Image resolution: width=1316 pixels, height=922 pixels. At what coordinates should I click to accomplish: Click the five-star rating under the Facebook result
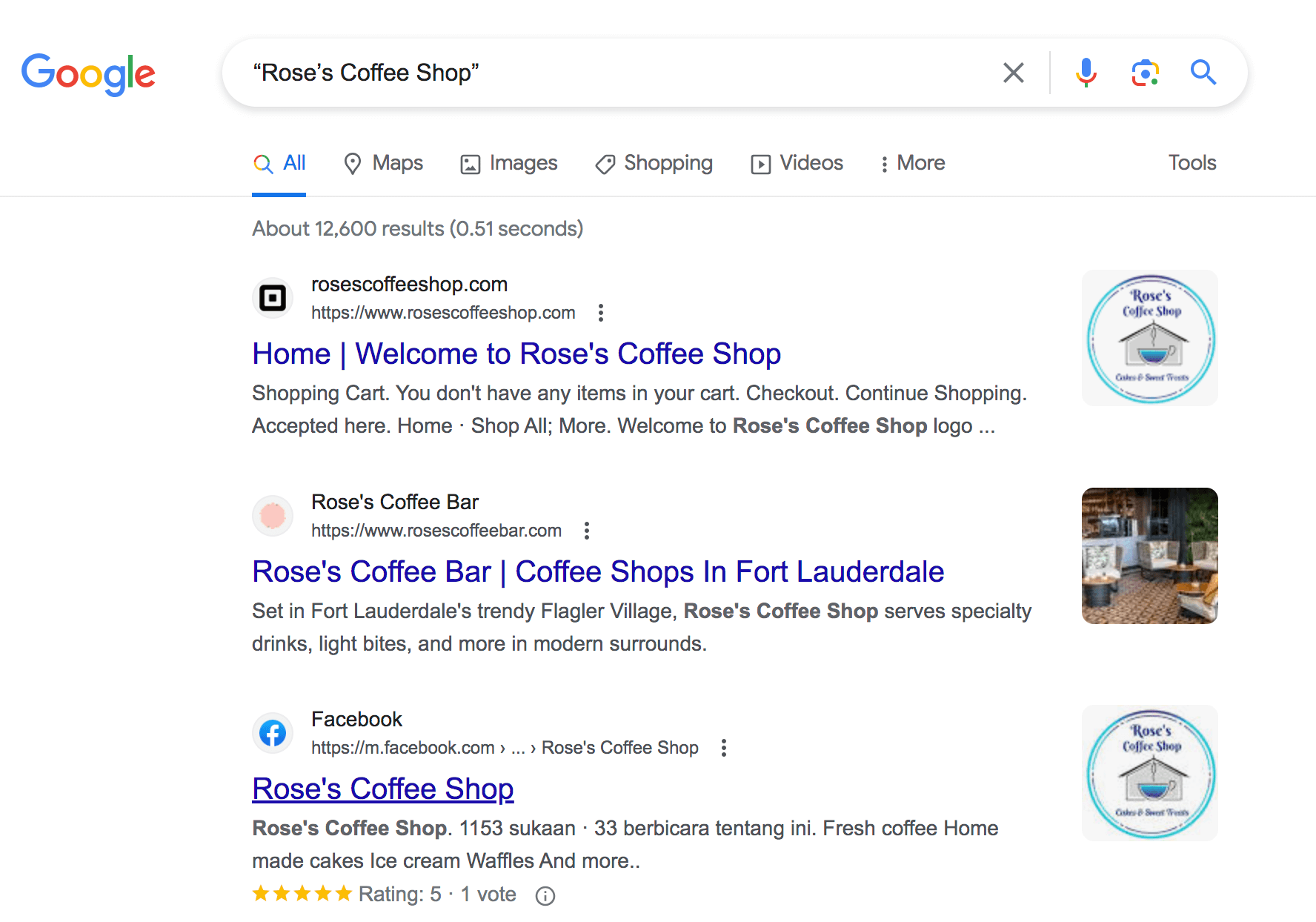[x=302, y=894]
